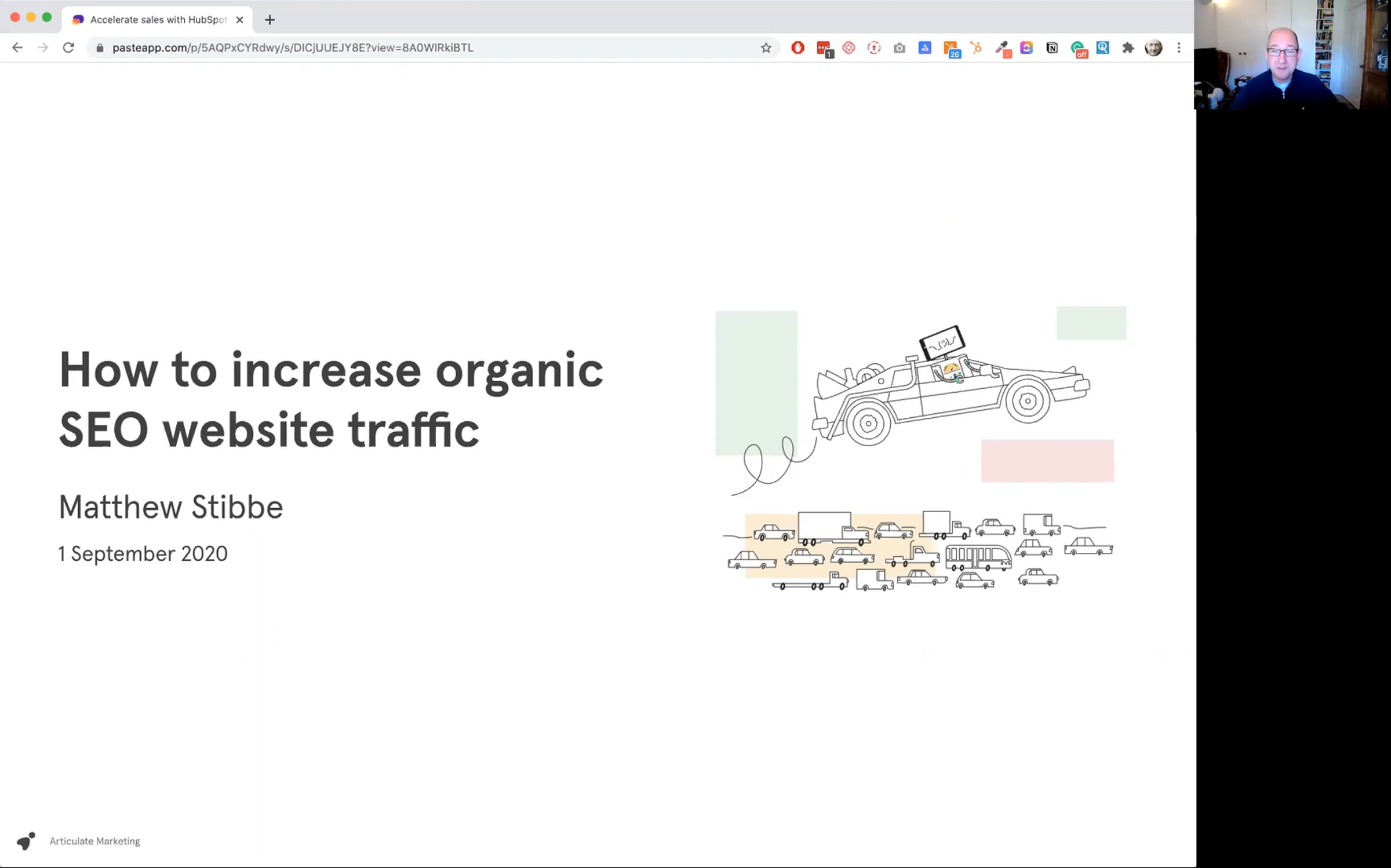Click the red LastPass extension icon
Screen dimensions: 1391x868
point(823,48)
